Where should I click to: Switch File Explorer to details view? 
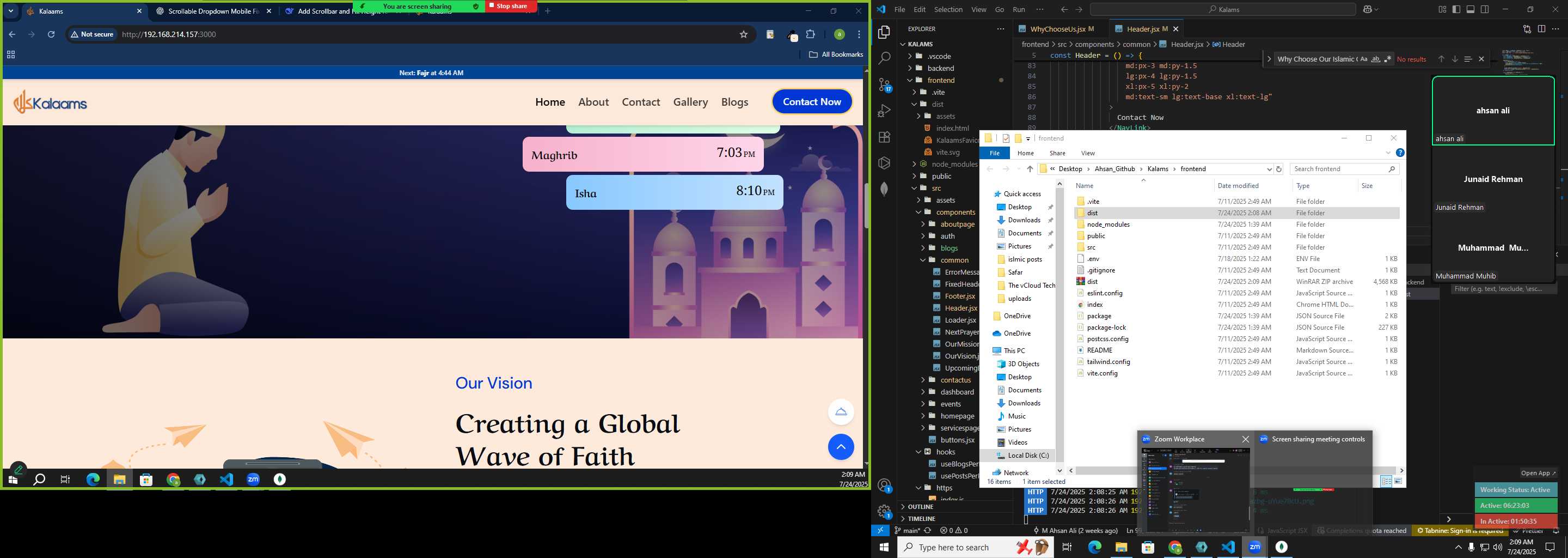click(x=1386, y=482)
